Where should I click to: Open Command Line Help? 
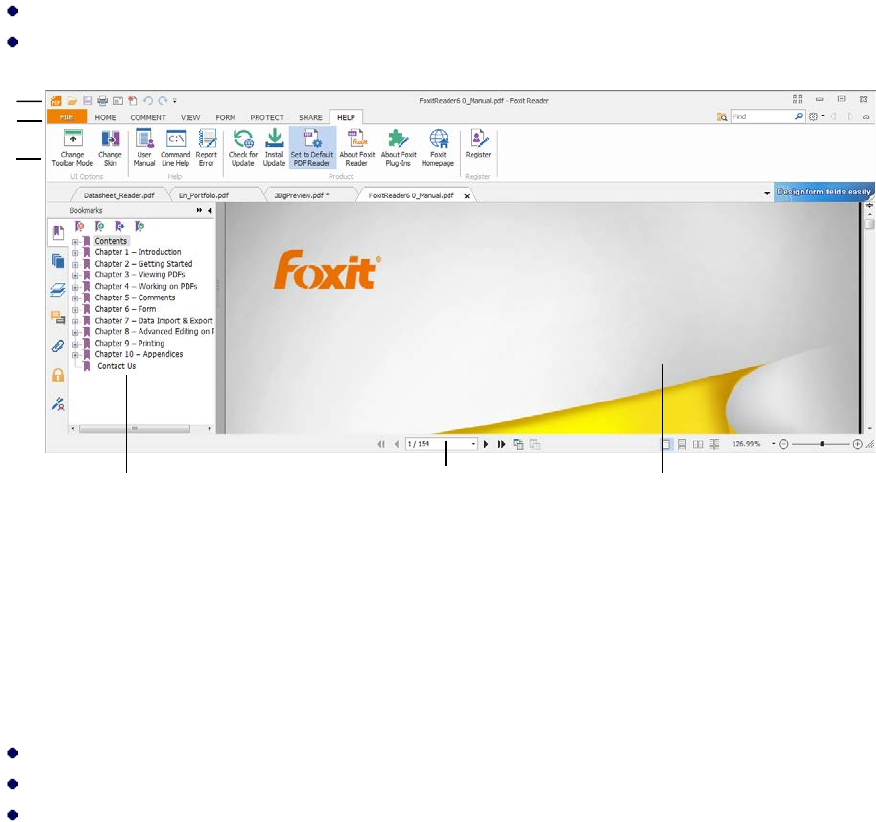(x=175, y=148)
